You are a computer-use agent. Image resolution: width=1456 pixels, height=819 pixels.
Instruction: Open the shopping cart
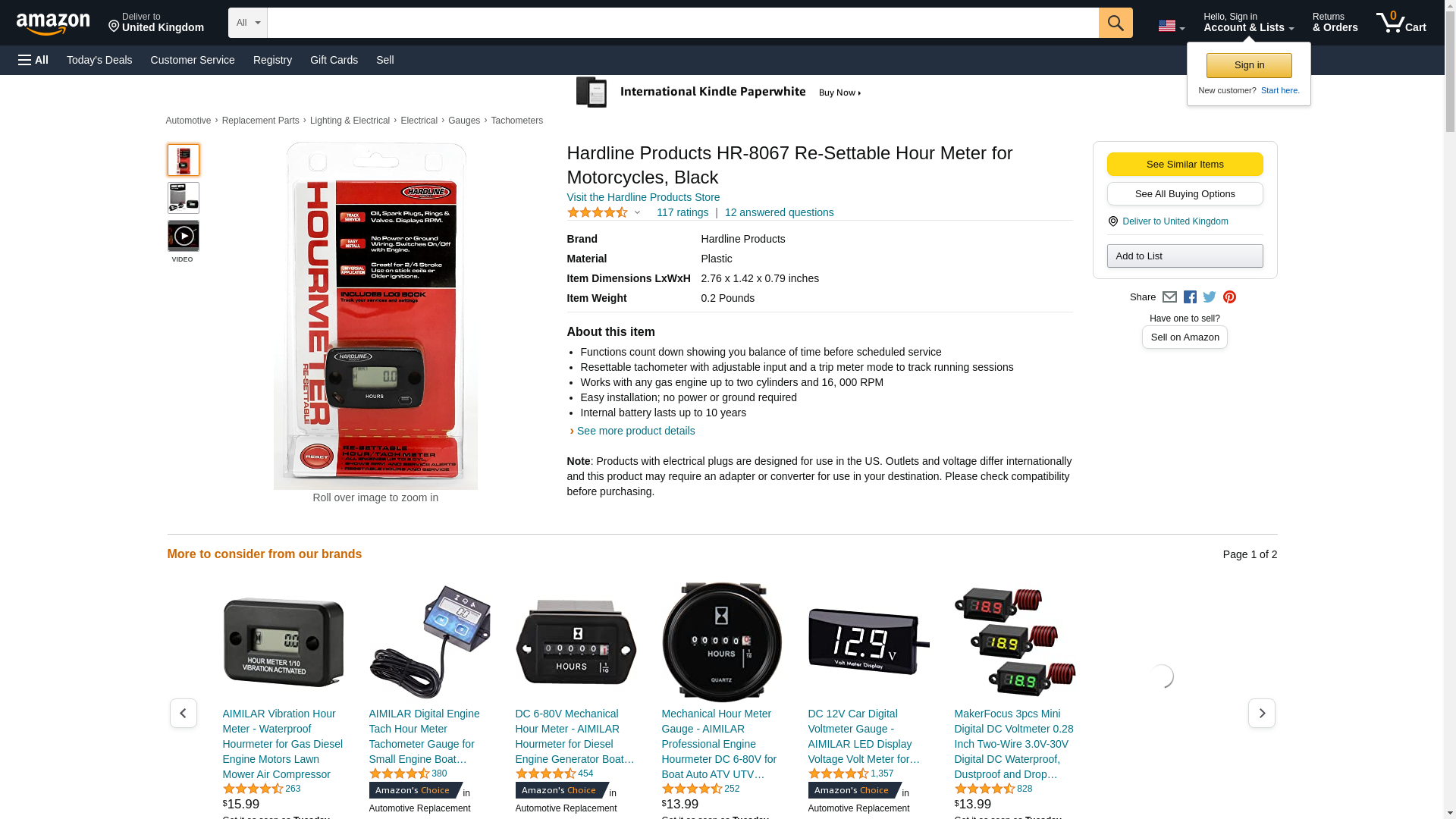1401,23
